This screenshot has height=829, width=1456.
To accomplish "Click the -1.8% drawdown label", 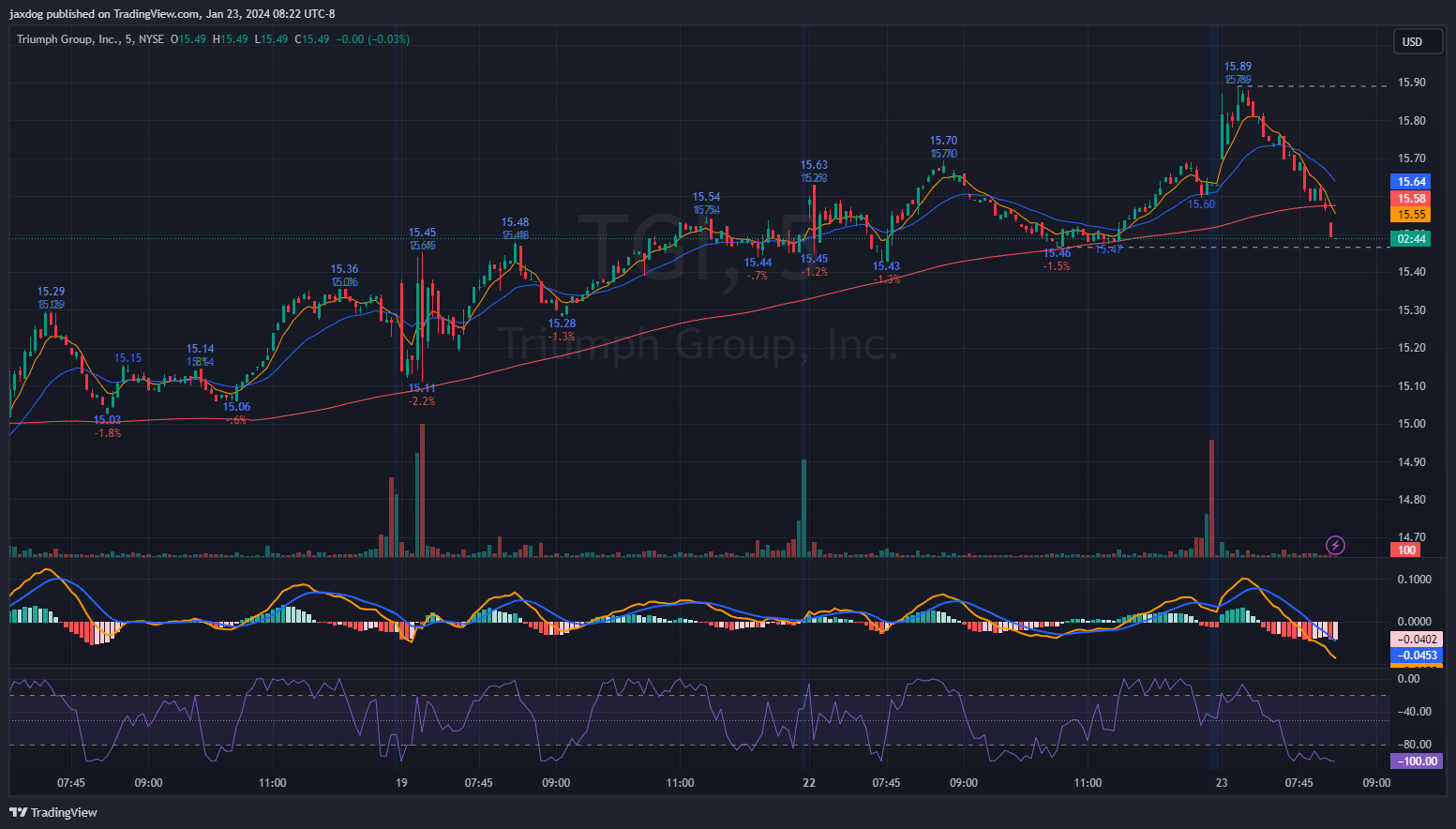I will [108, 433].
